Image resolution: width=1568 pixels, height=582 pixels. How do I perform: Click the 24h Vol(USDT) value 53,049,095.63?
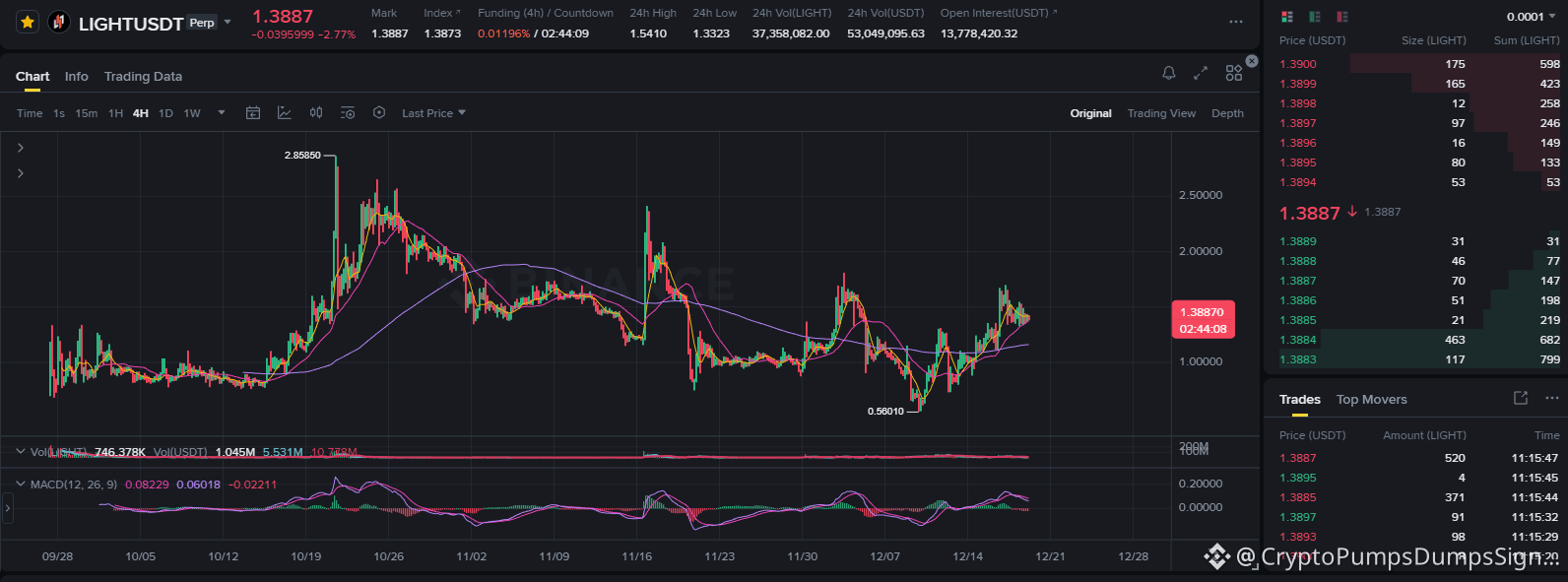click(x=885, y=33)
